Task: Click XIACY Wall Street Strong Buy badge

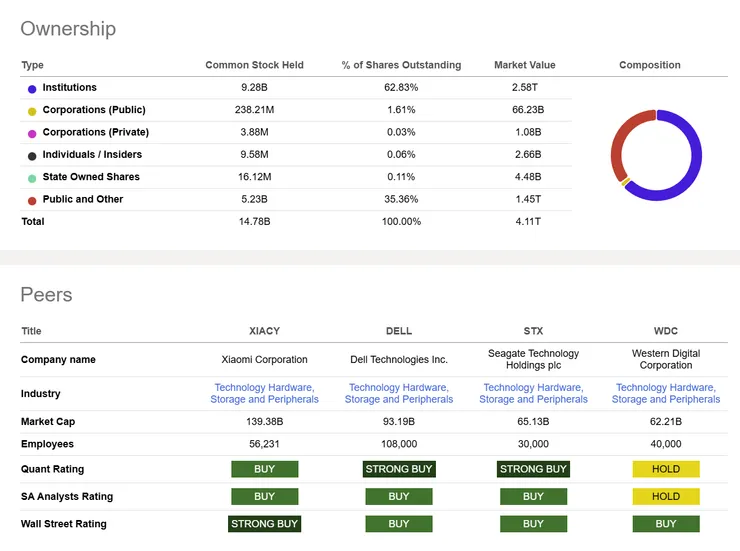Action: coord(264,523)
